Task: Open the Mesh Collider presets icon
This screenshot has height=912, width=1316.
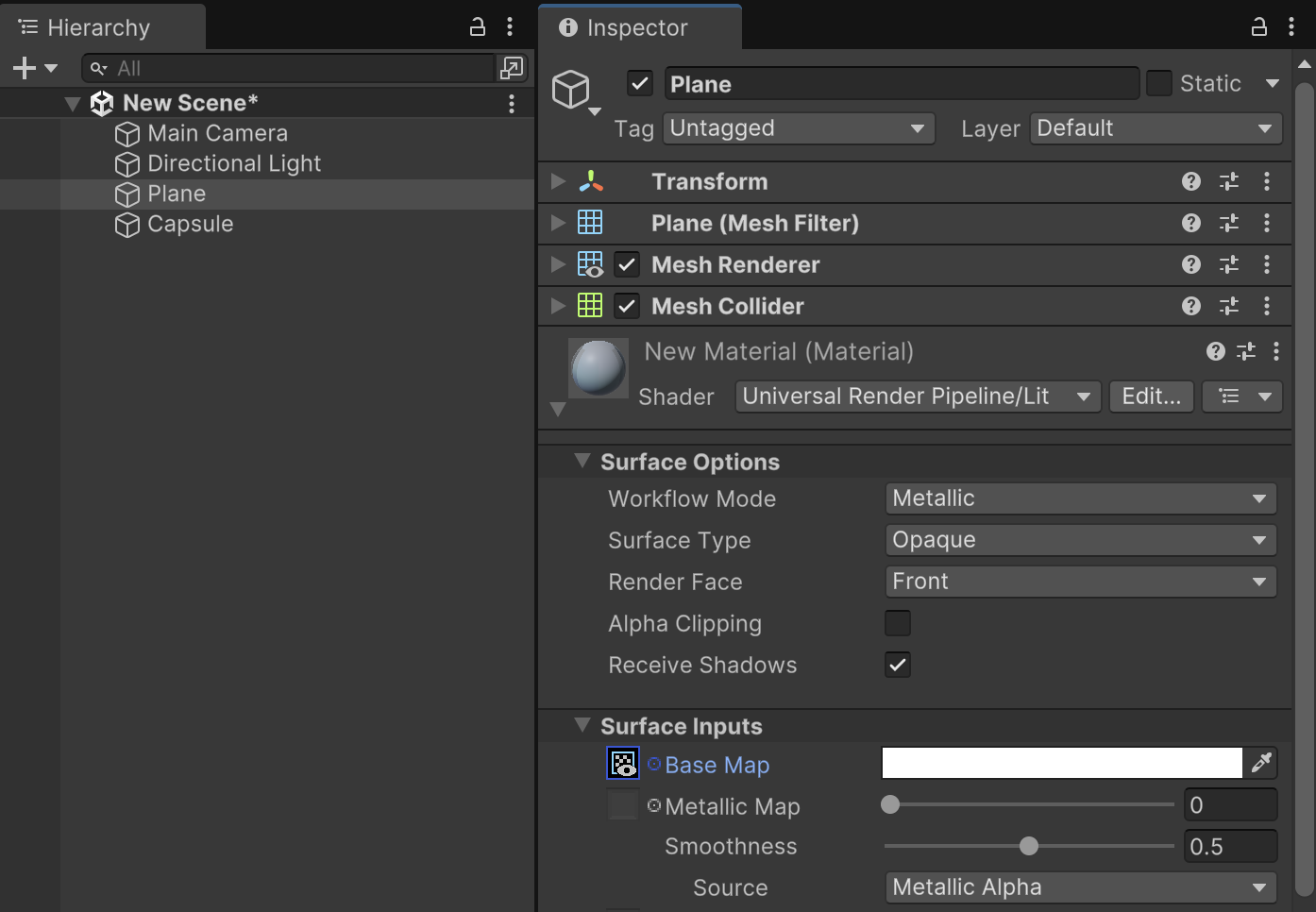Action: point(1228,306)
